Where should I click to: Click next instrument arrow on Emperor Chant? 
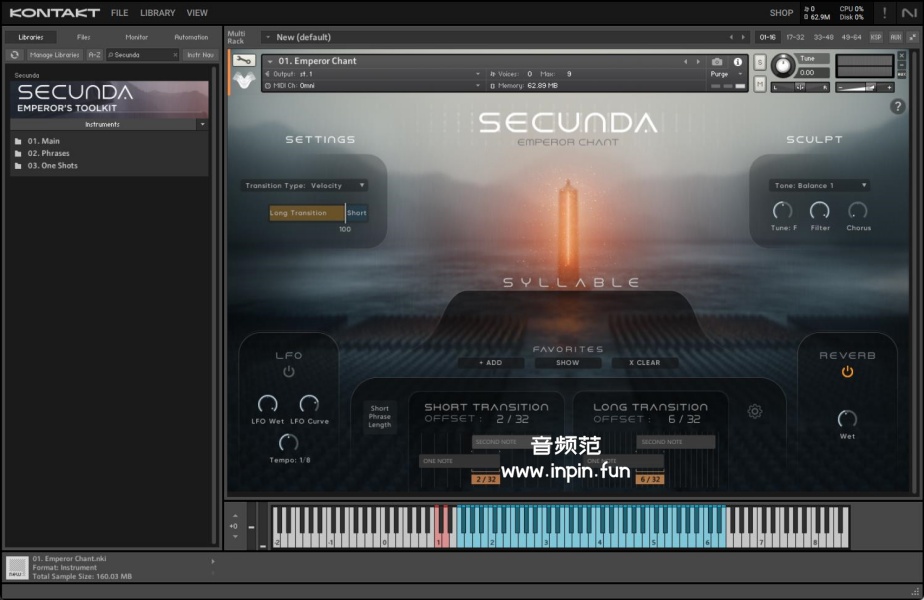click(x=698, y=61)
